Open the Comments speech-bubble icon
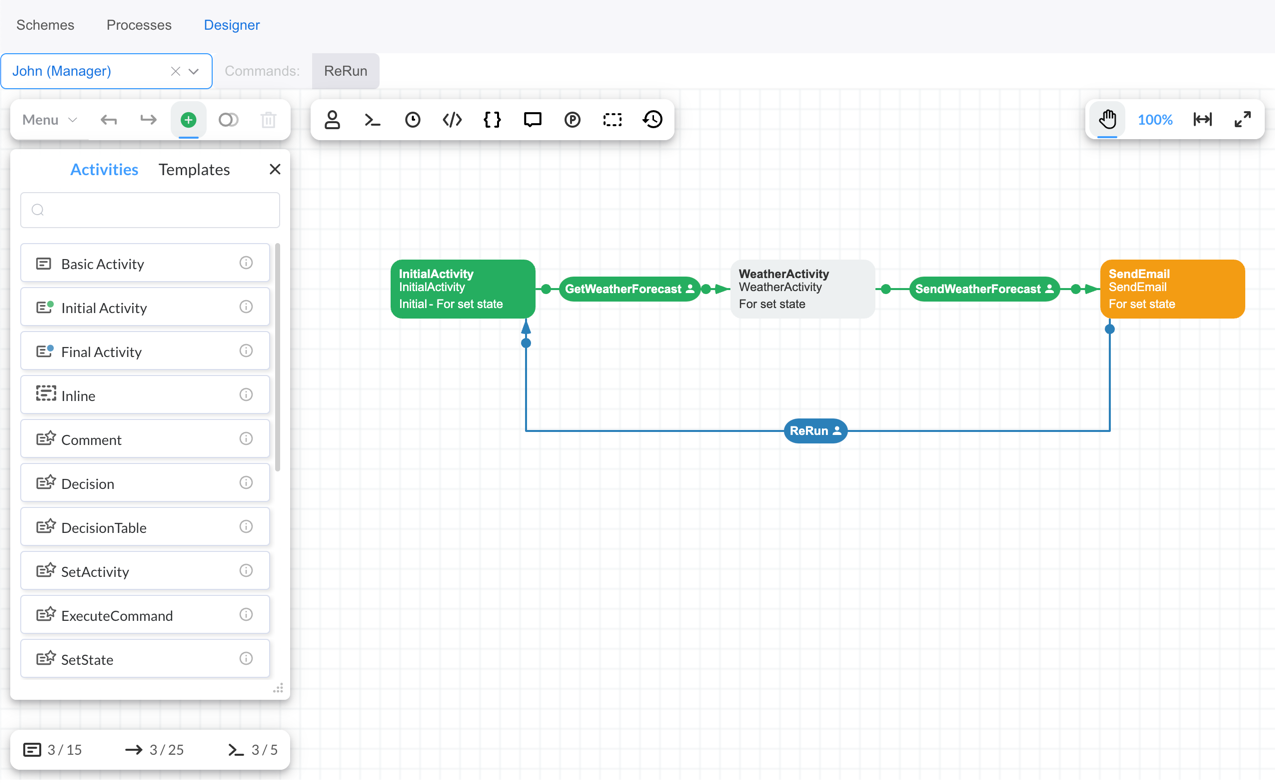Viewport: 1275px width, 783px height. point(532,120)
